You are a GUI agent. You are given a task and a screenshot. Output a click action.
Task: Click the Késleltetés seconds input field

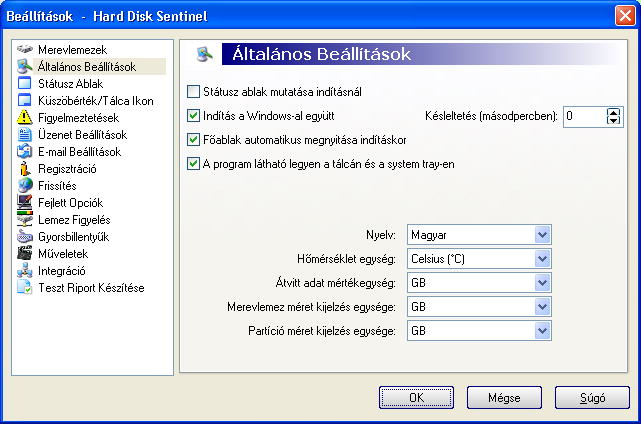point(585,116)
